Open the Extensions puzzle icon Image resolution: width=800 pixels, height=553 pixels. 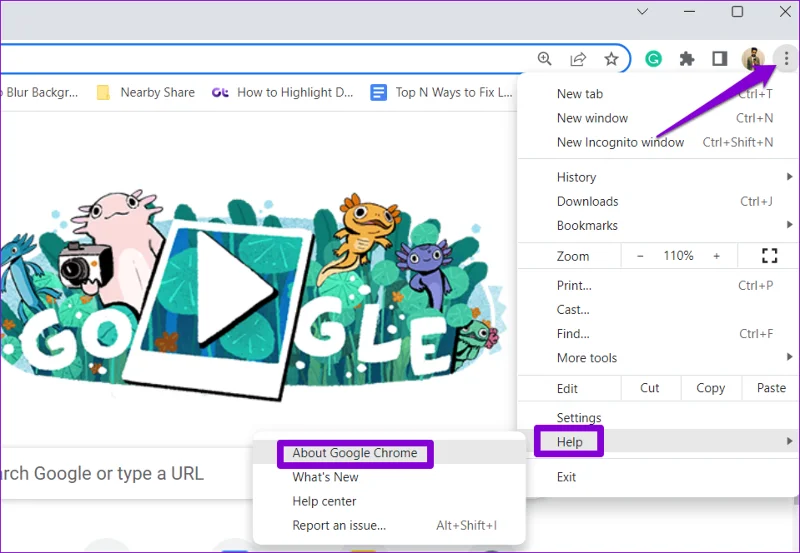point(687,59)
